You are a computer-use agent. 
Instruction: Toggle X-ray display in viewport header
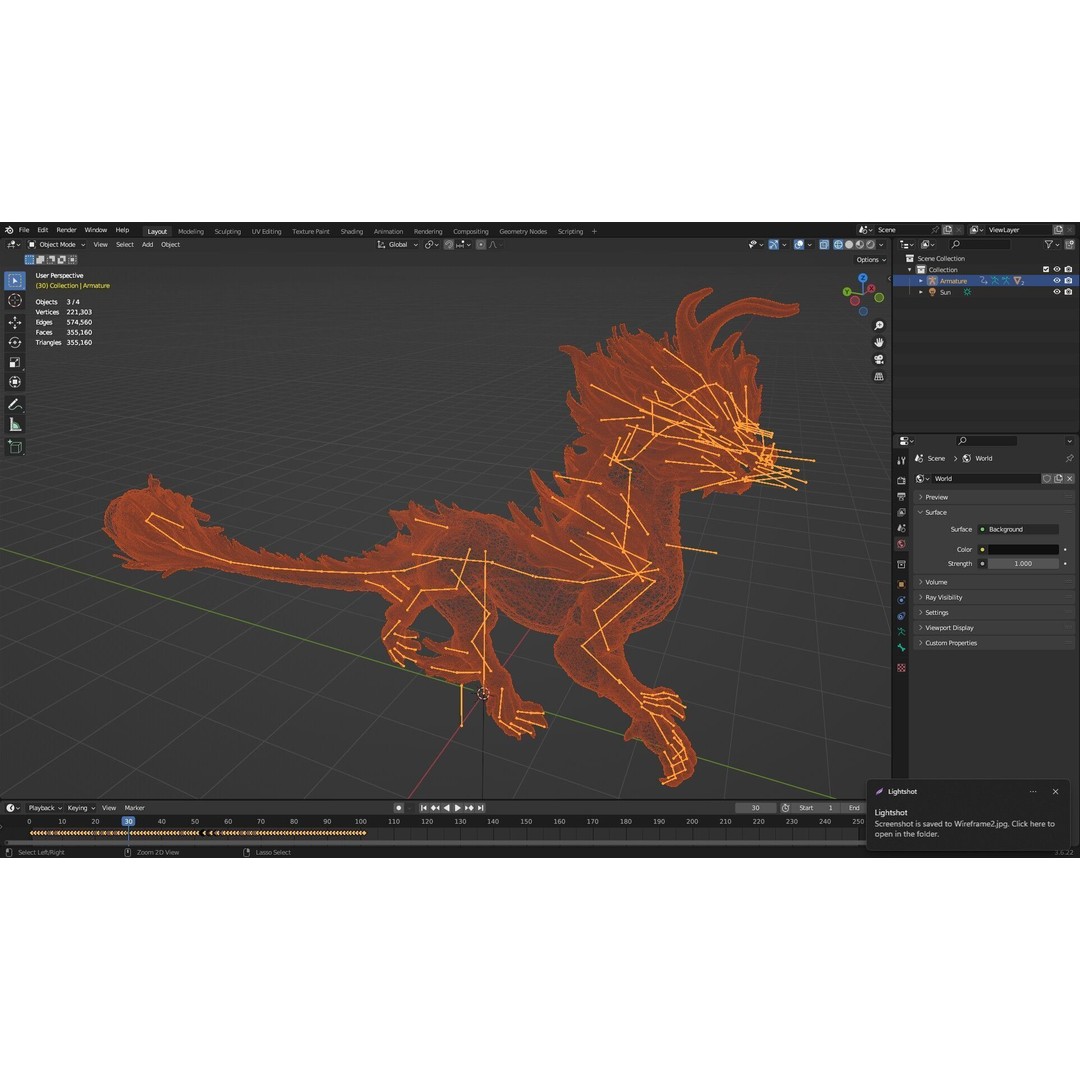coord(824,245)
